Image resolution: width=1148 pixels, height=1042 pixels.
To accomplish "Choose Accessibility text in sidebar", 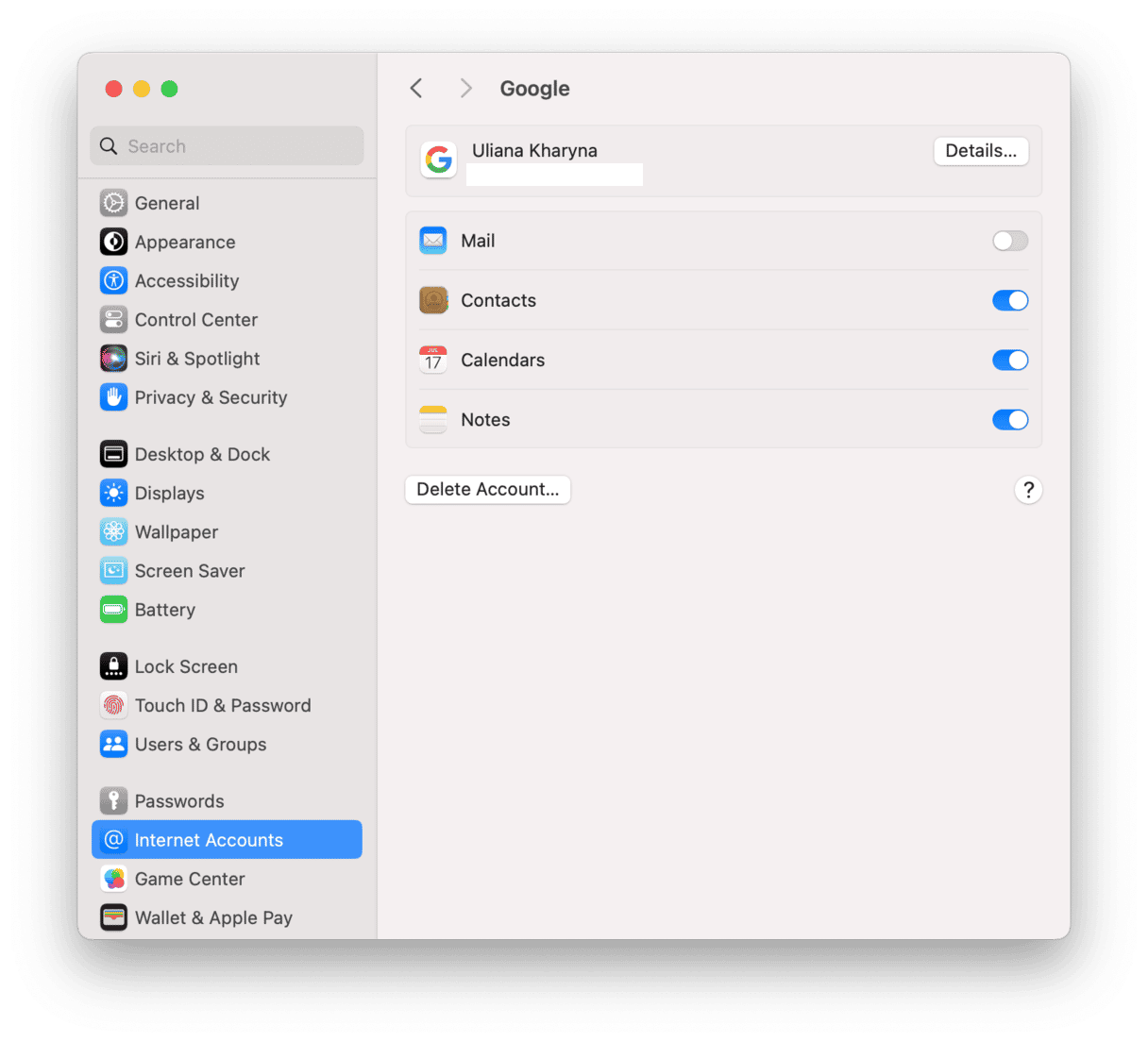I will (187, 280).
